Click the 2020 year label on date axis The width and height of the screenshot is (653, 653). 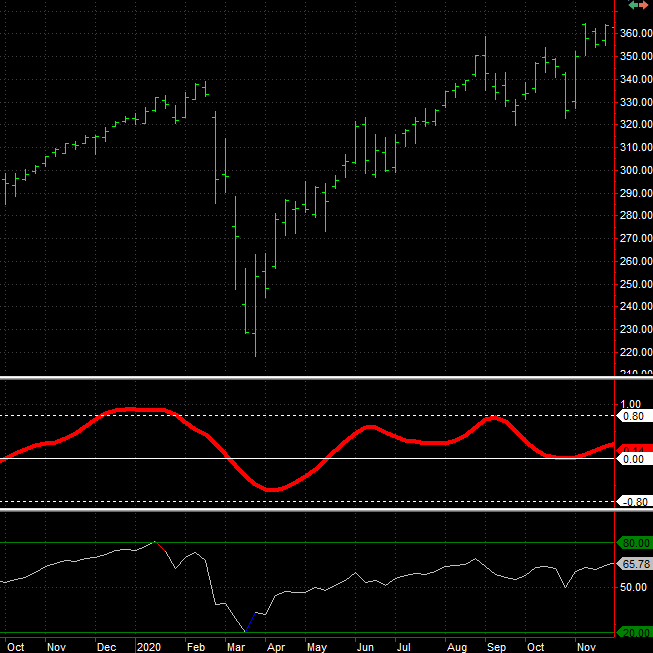[149, 647]
